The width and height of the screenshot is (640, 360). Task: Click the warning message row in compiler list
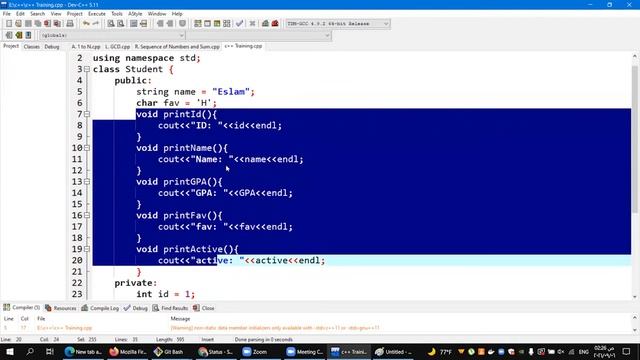point(317,328)
